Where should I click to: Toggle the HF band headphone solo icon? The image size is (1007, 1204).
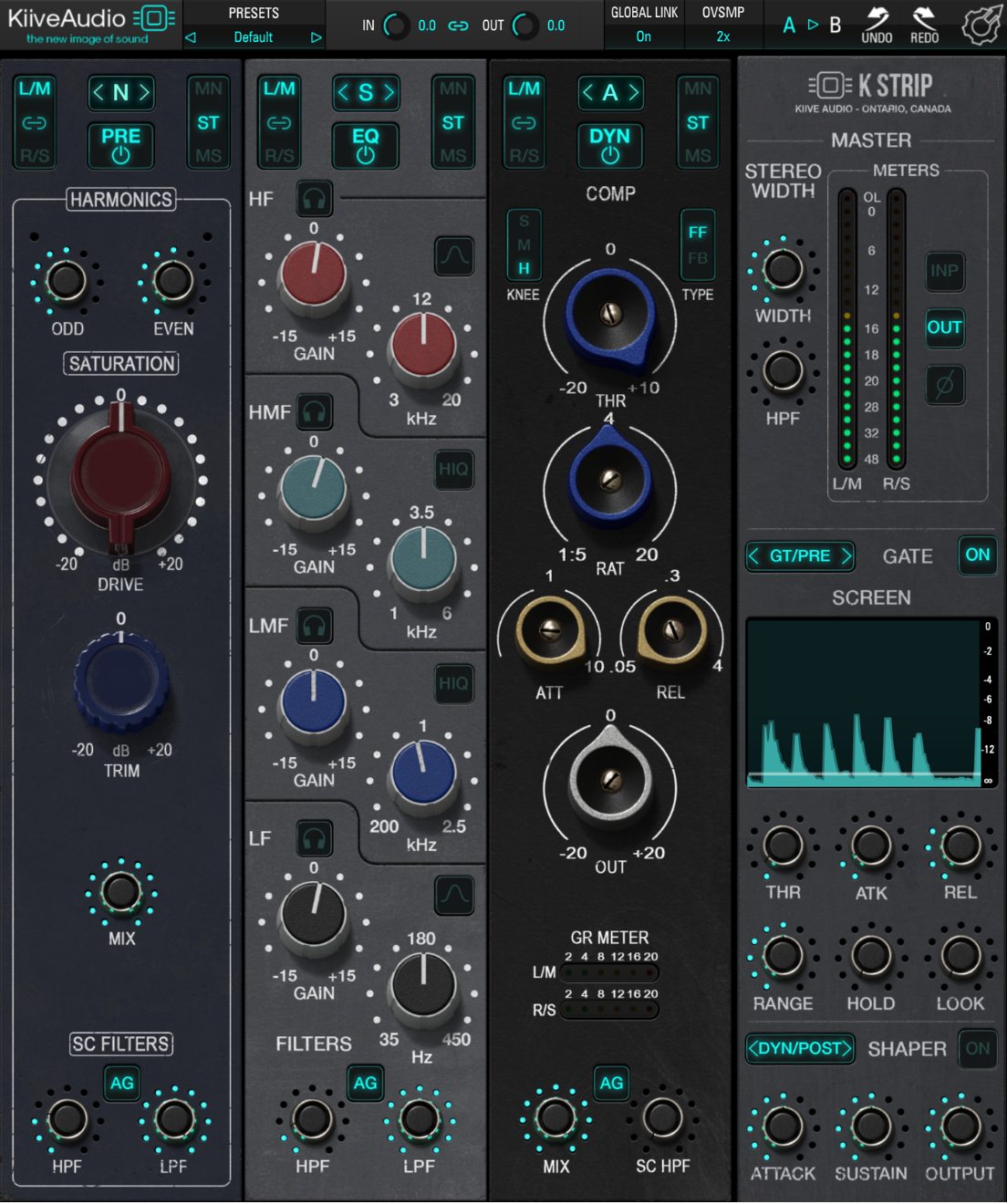pyautogui.click(x=314, y=198)
